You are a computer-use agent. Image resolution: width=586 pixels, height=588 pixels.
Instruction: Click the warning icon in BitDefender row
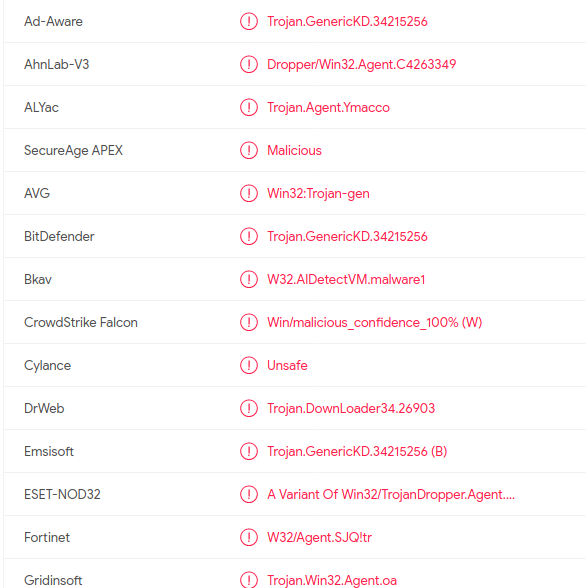[x=249, y=236]
